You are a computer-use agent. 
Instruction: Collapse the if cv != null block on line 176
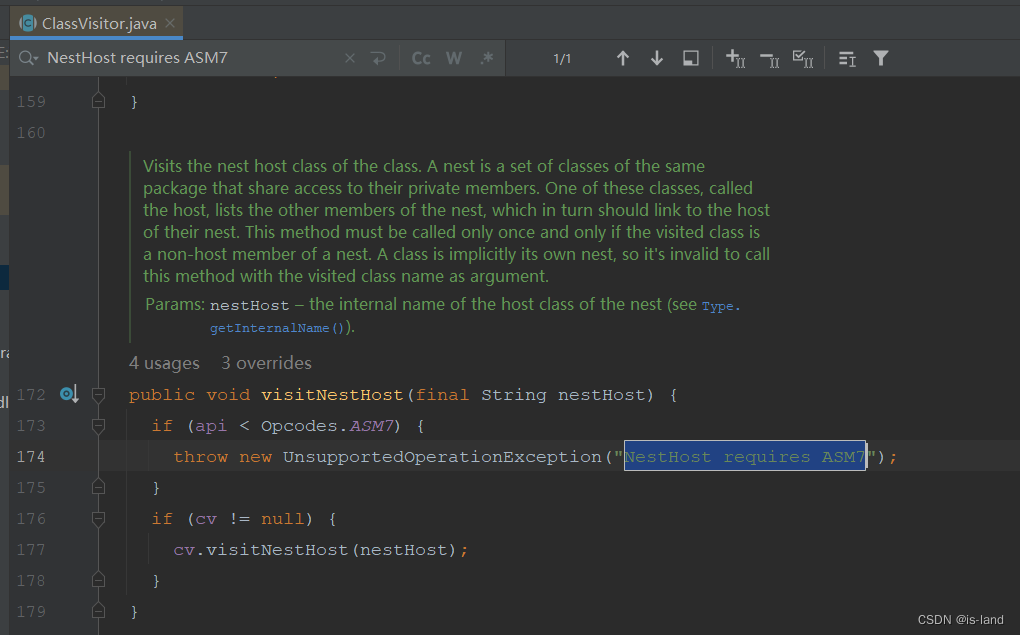click(98, 519)
